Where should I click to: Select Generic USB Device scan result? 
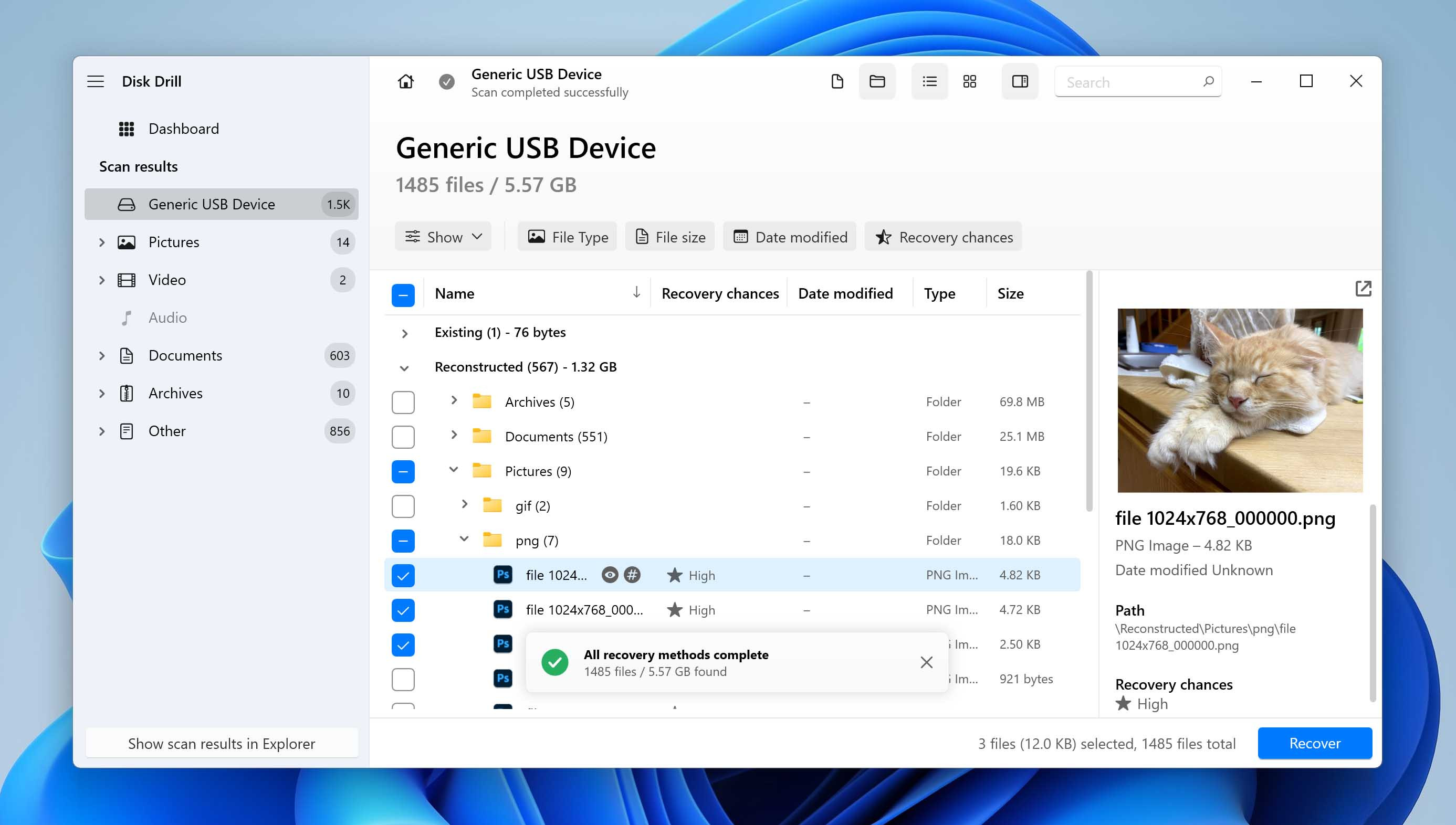[x=222, y=204]
